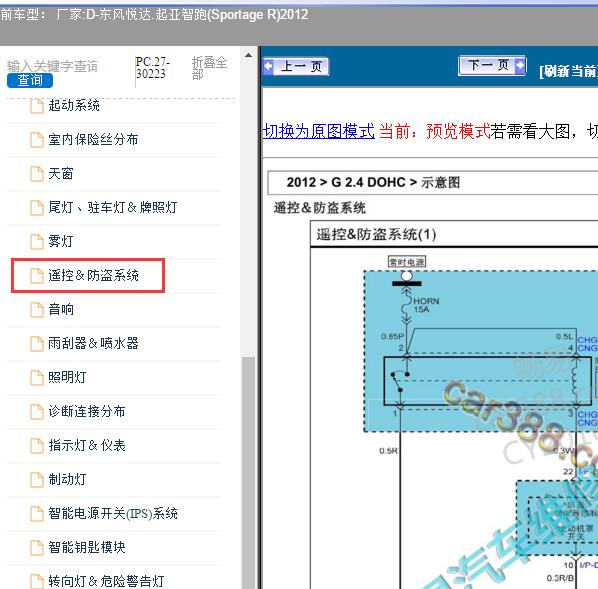Viewport: 598px width, 589px height.
Task: Open 诊断连接分布 entry
Action: 87,411
